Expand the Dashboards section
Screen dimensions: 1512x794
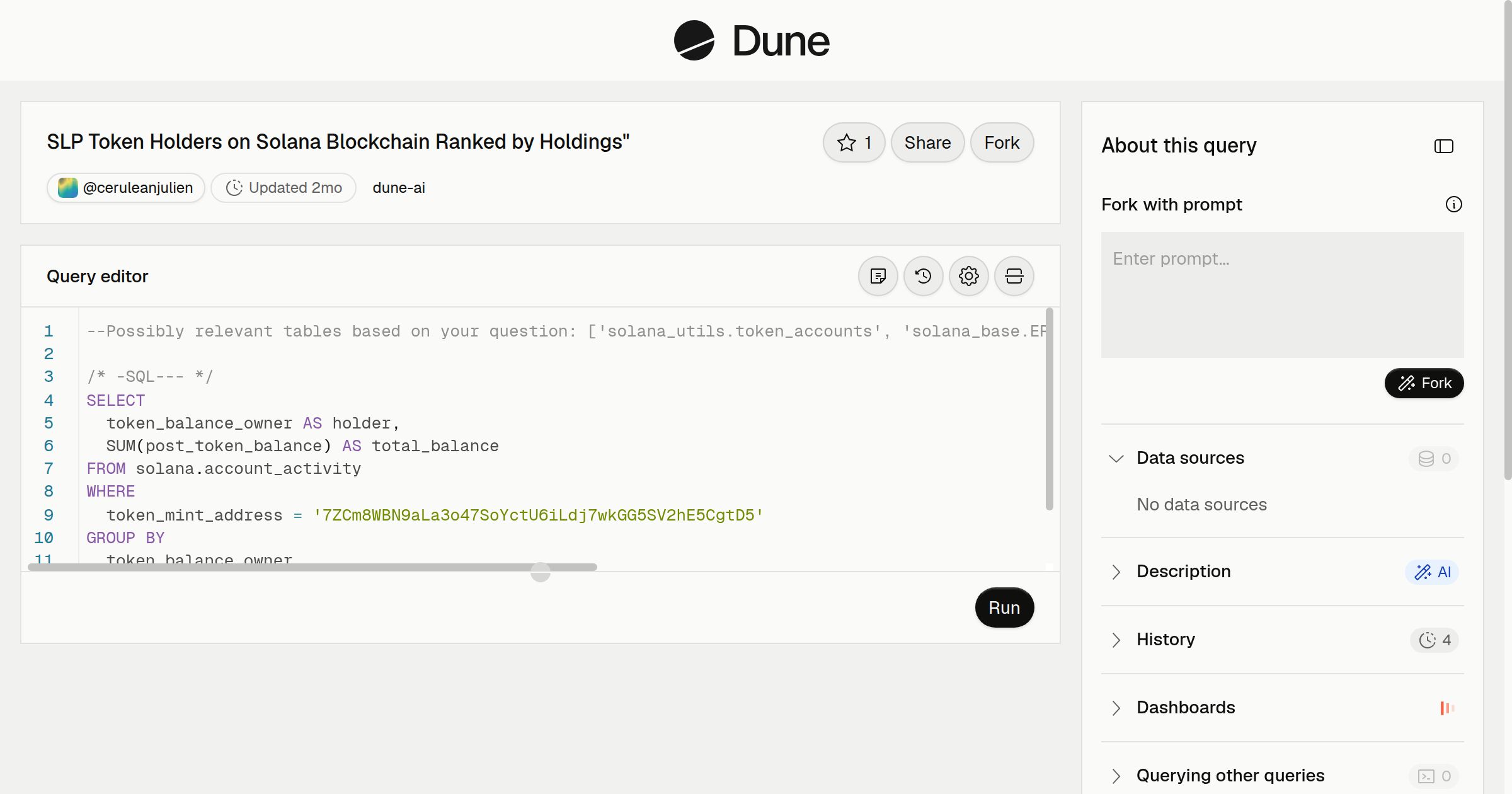click(1116, 708)
